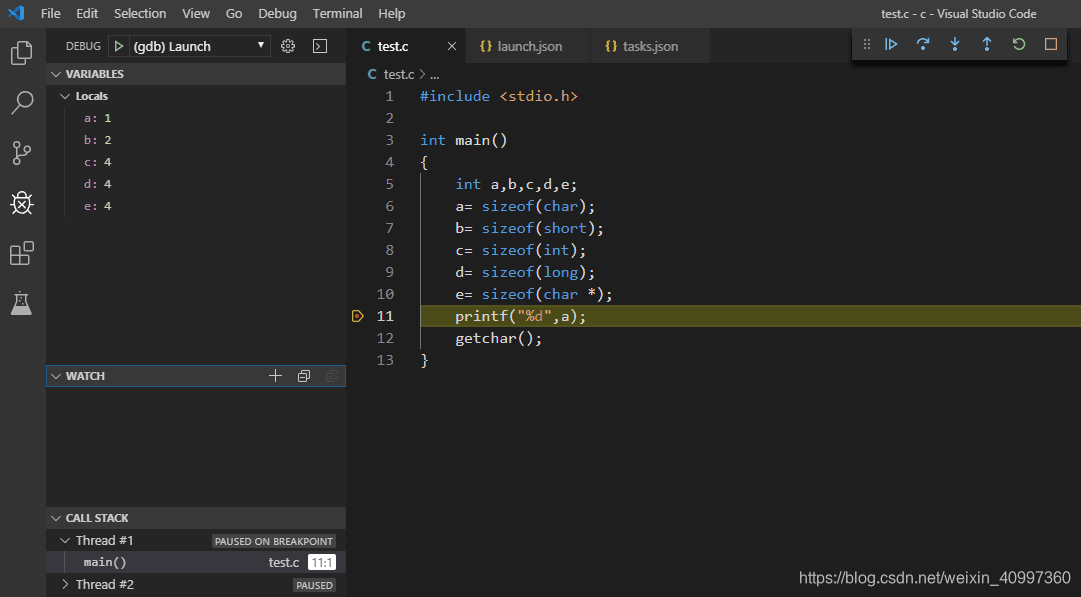Click the printf("%d",a); code line
Viewport: 1081px width, 597px height.
[x=521, y=316]
